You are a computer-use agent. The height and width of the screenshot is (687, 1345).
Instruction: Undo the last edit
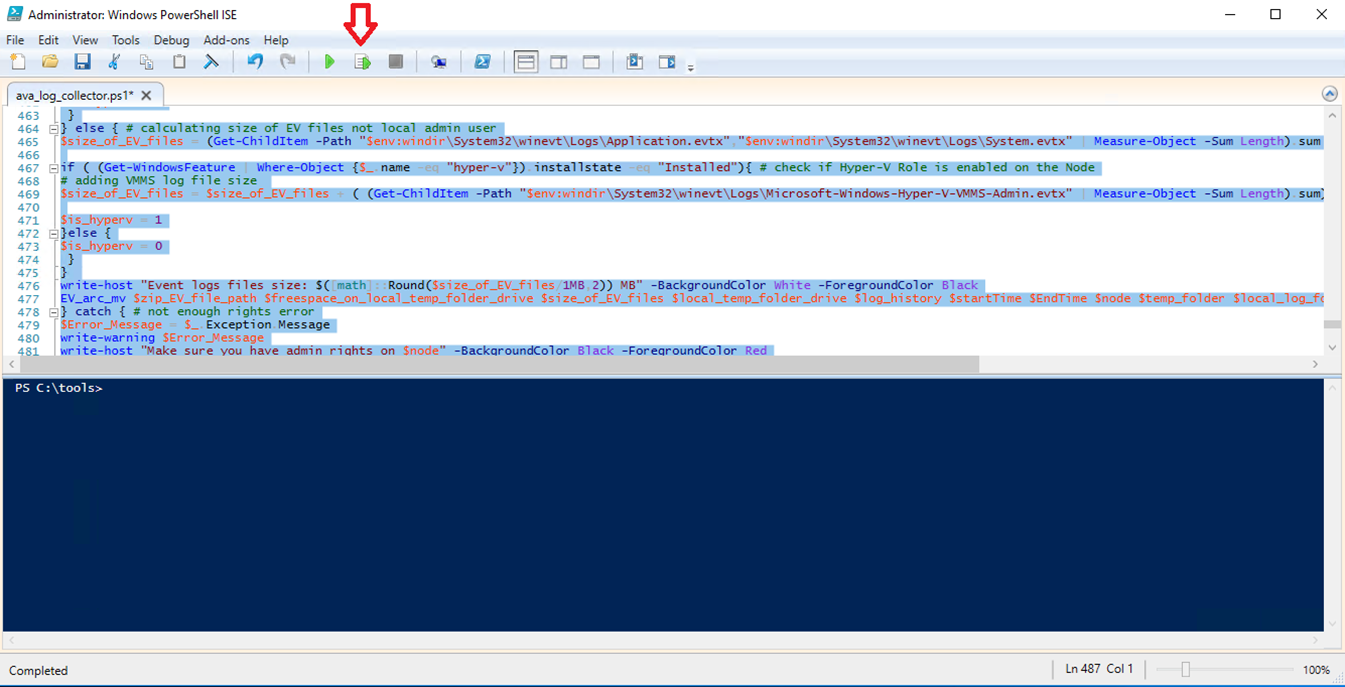[255, 61]
